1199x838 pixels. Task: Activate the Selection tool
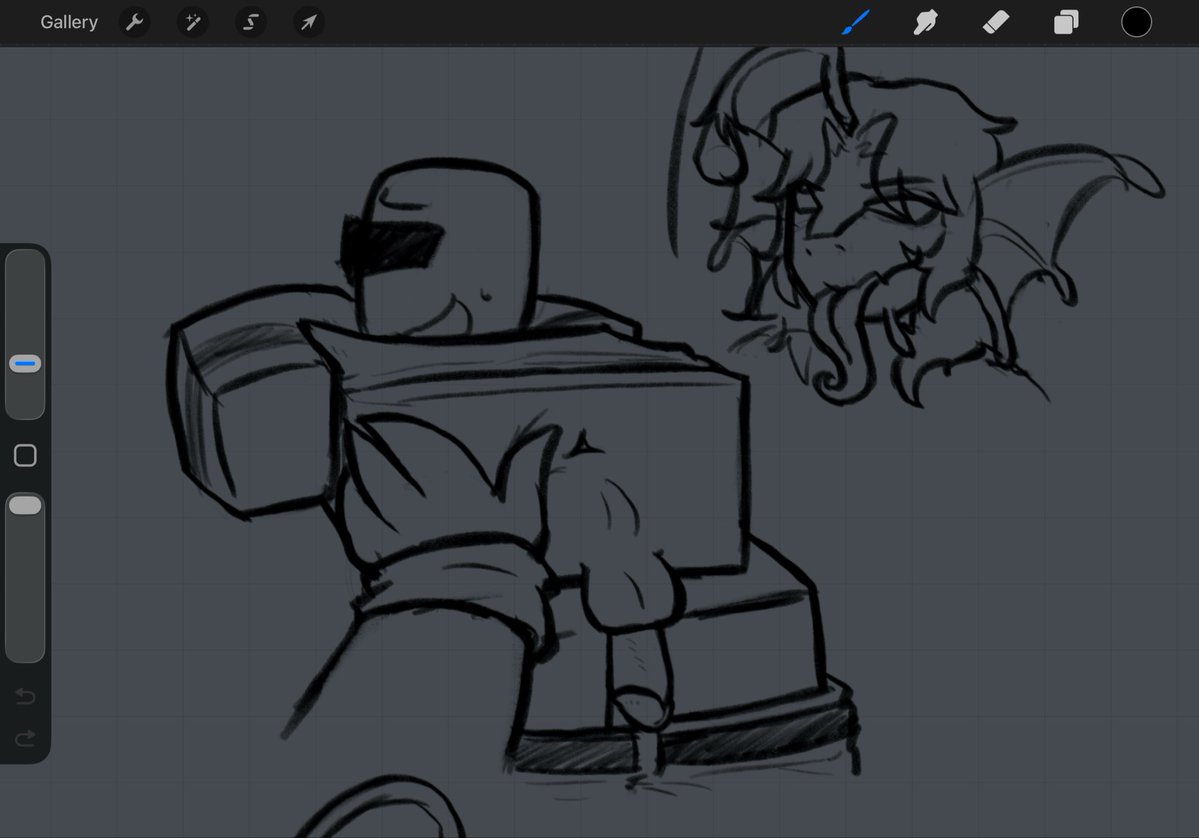[x=251, y=22]
